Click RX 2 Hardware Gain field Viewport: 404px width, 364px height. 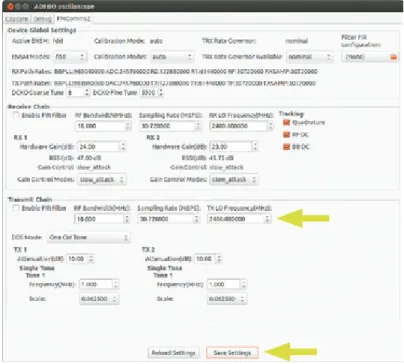pos(234,147)
